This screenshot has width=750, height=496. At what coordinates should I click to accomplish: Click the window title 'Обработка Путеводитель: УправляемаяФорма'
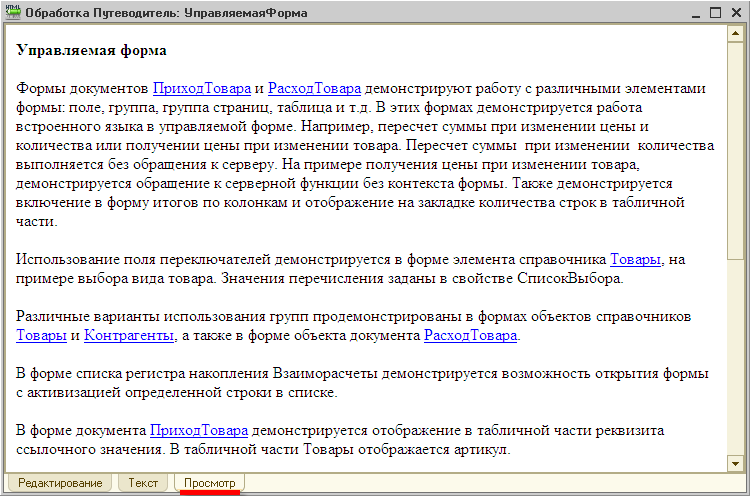pyautogui.click(x=166, y=13)
